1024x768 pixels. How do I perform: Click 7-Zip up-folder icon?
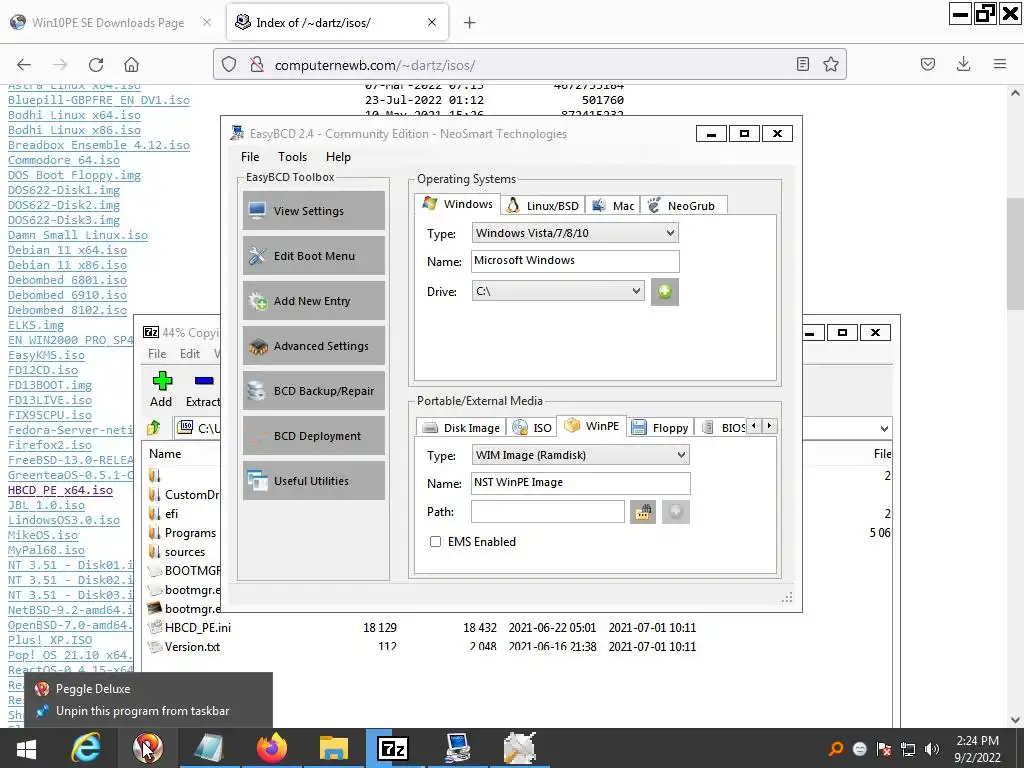[x=154, y=428]
